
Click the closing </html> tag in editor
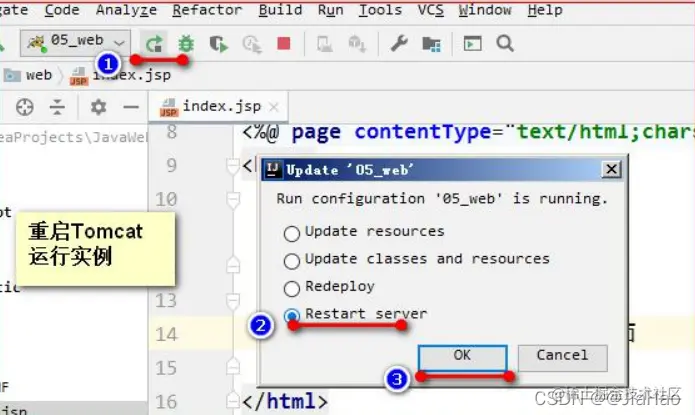click(285, 401)
